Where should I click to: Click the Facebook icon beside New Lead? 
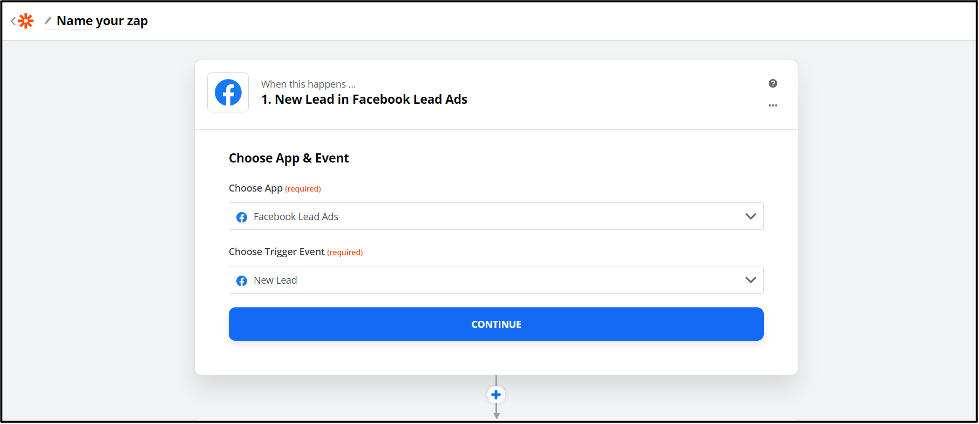point(242,281)
